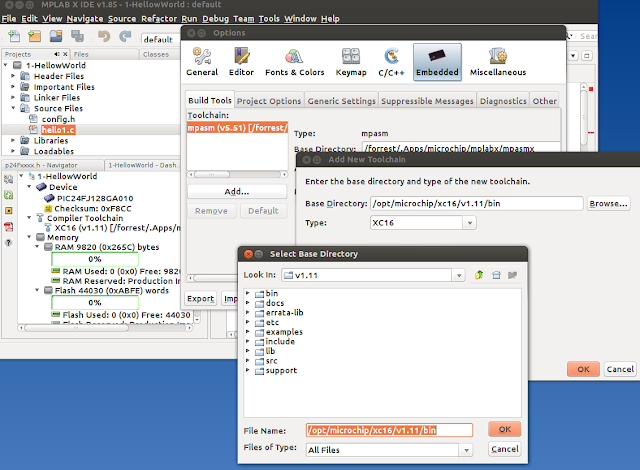Click the Flash usage 0% progress bar

[x=95, y=303]
